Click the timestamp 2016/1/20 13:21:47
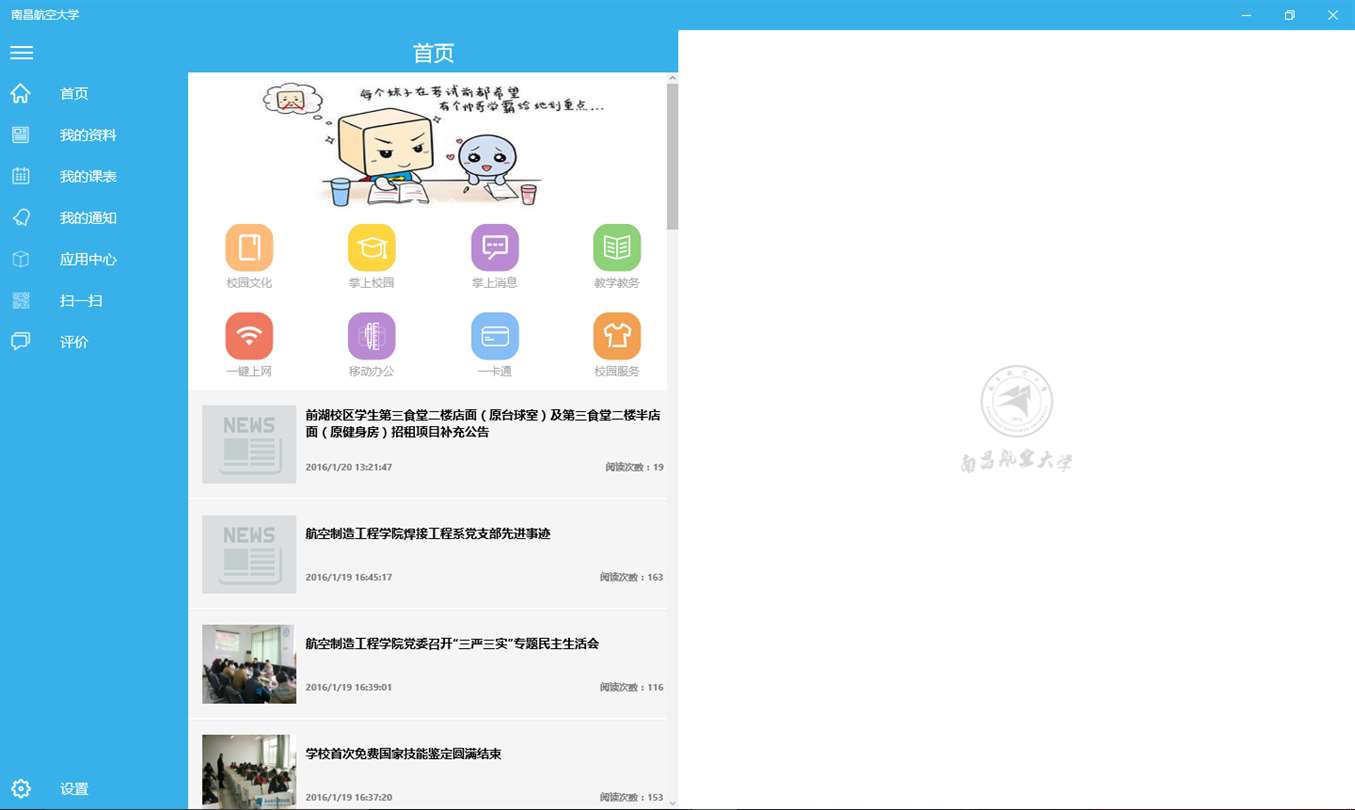 [x=349, y=467]
